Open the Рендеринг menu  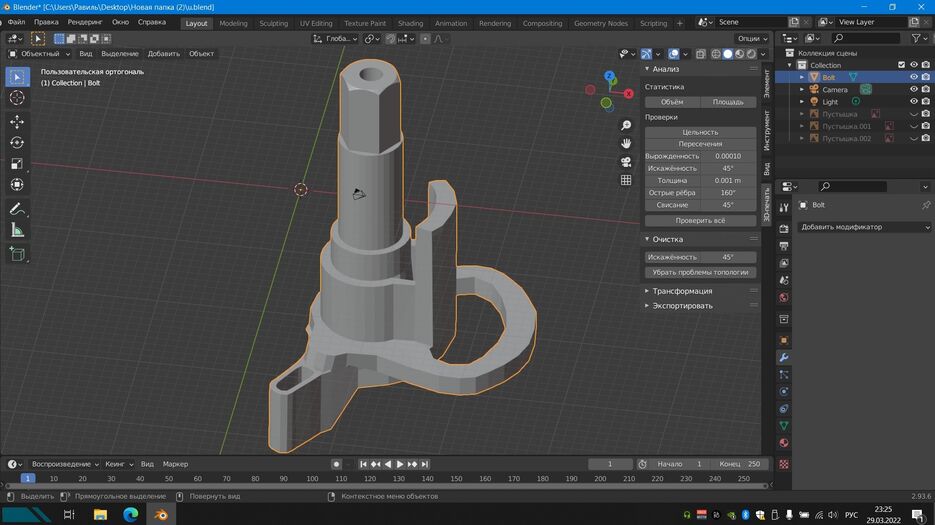click(x=85, y=22)
